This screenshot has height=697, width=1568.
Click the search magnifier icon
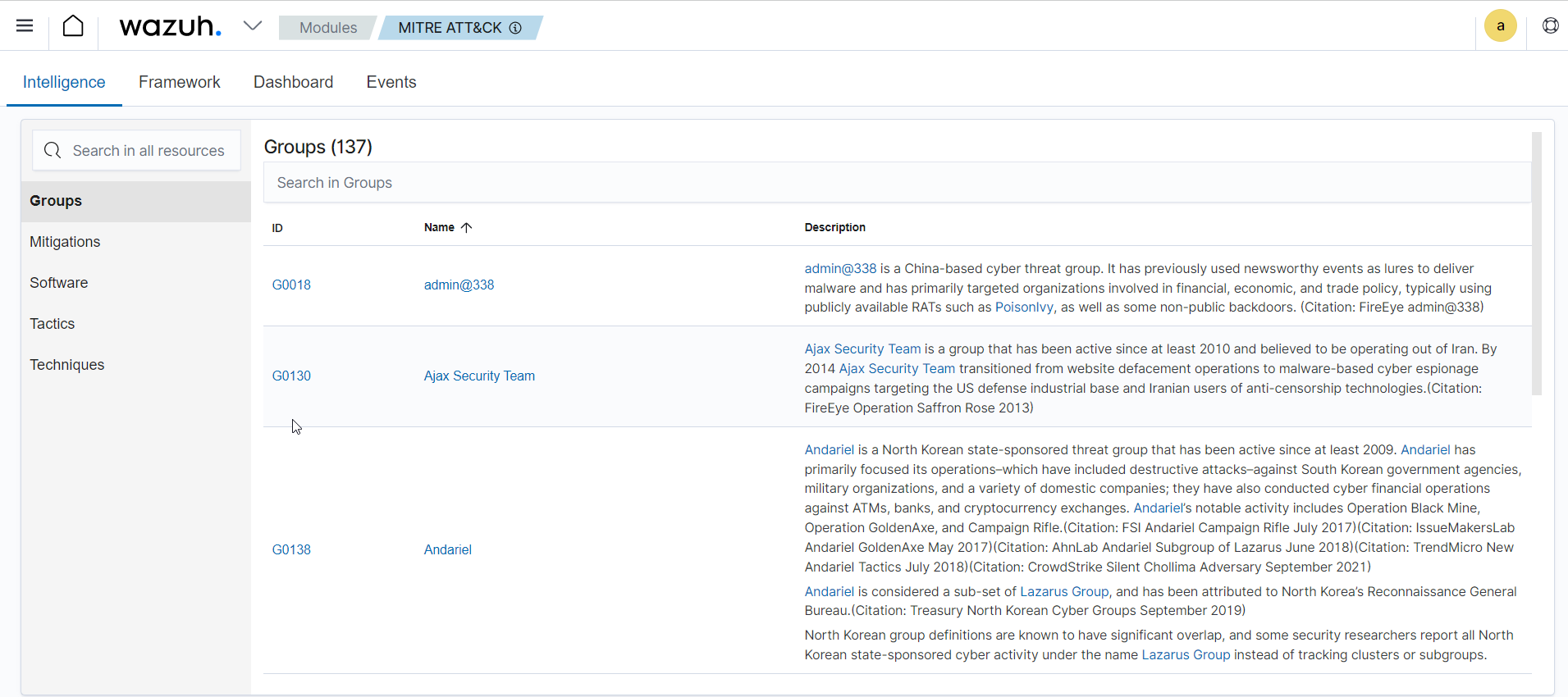click(53, 150)
